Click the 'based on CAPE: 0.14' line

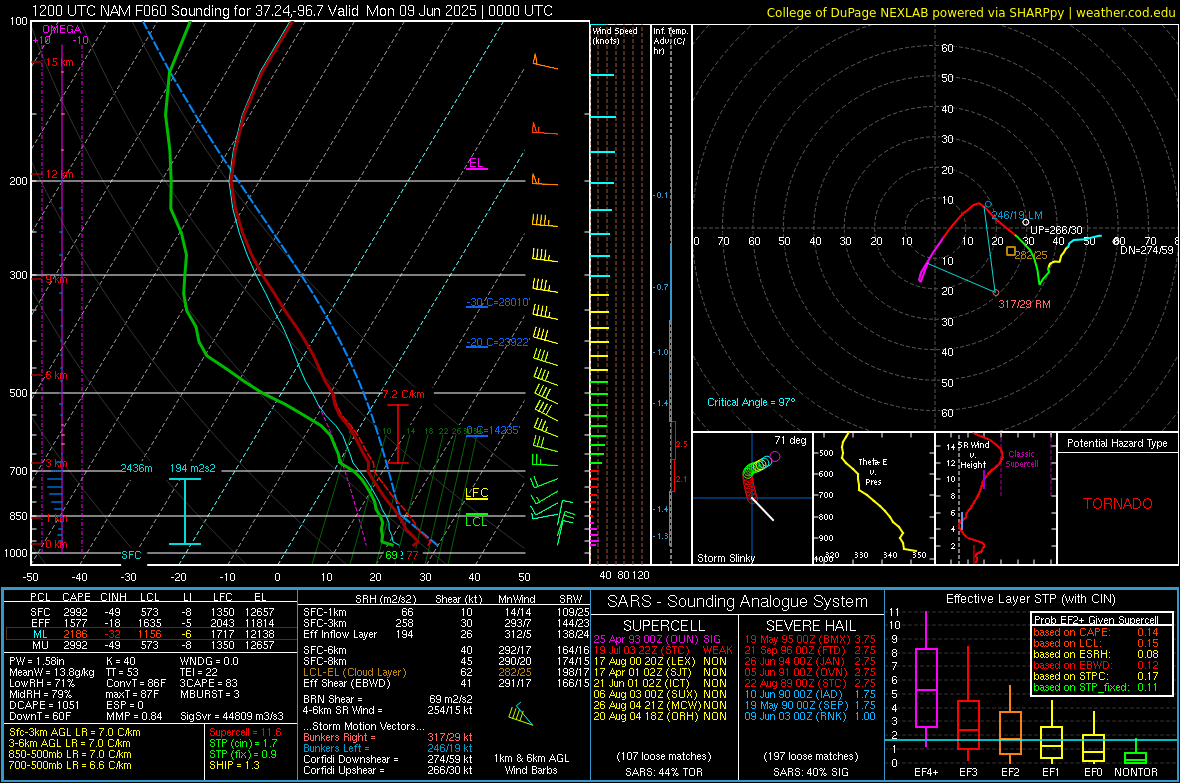point(1096,632)
